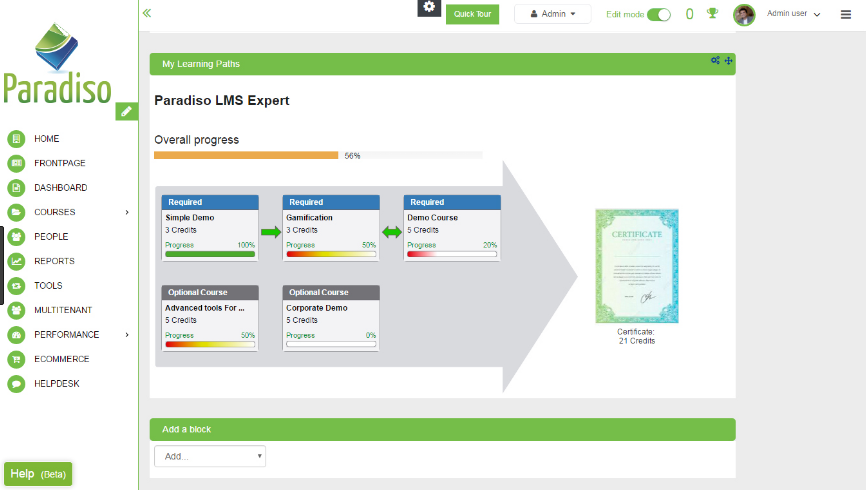The width and height of the screenshot is (866, 490).
Task: Expand the Performance submenu arrow
Action: point(127,335)
